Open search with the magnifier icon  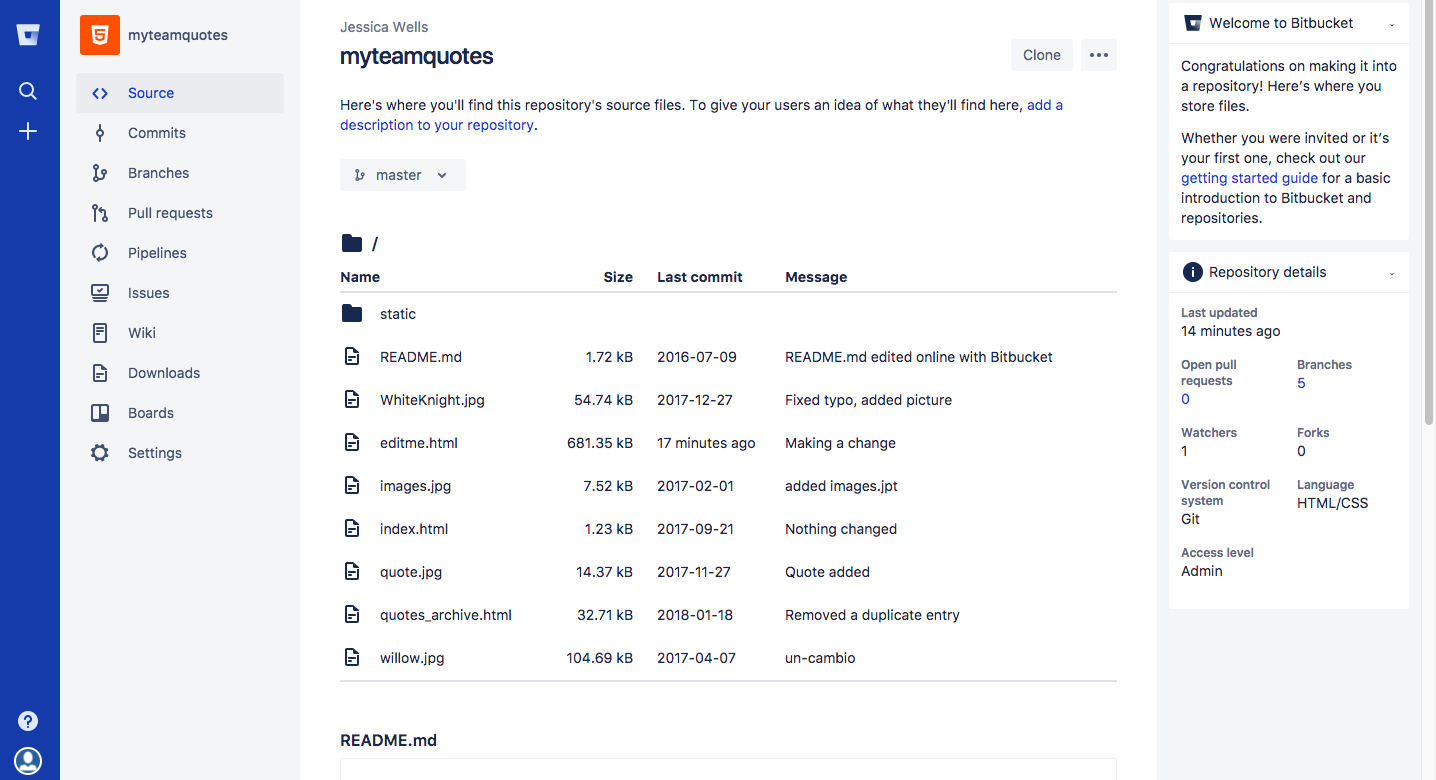[28, 91]
